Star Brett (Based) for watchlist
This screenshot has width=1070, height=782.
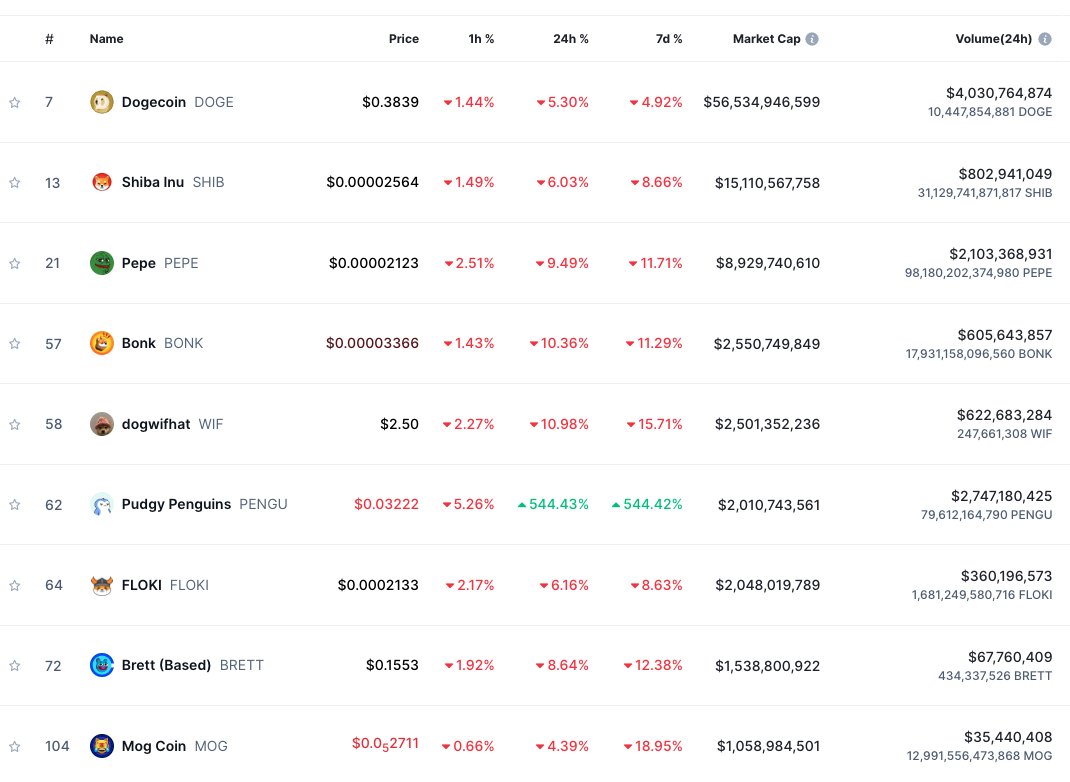(14, 665)
